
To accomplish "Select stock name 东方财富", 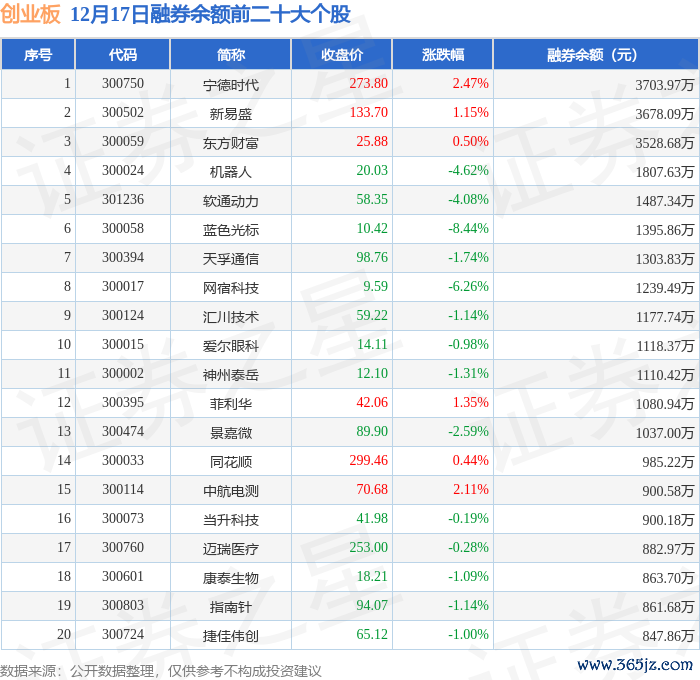I will click(x=230, y=143).
